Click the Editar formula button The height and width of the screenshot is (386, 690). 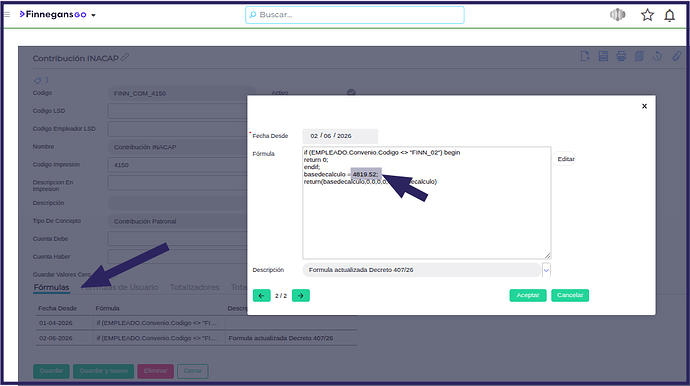[565, 159]
